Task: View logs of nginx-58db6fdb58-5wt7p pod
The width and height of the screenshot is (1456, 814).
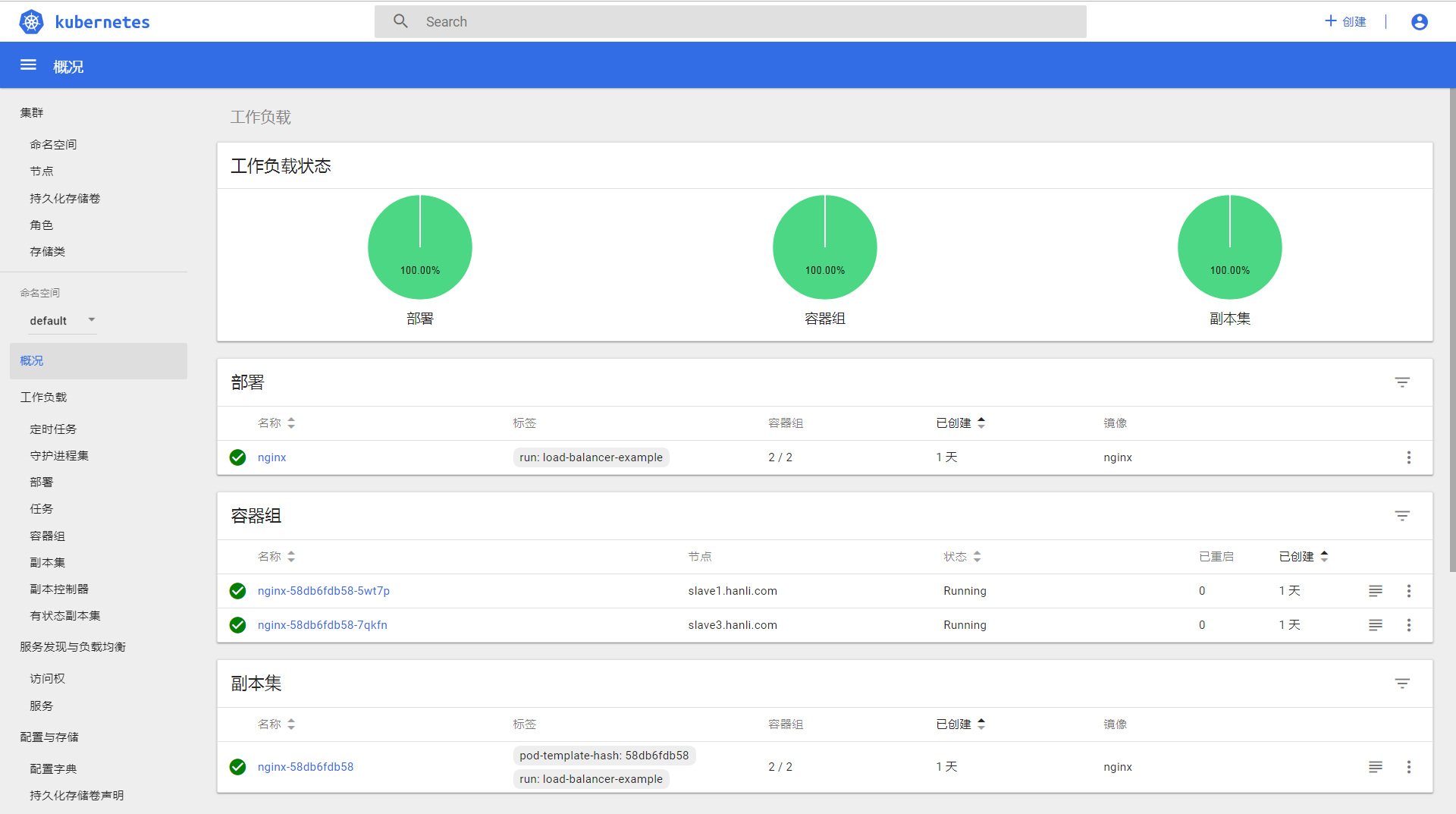Action: 1376,591
